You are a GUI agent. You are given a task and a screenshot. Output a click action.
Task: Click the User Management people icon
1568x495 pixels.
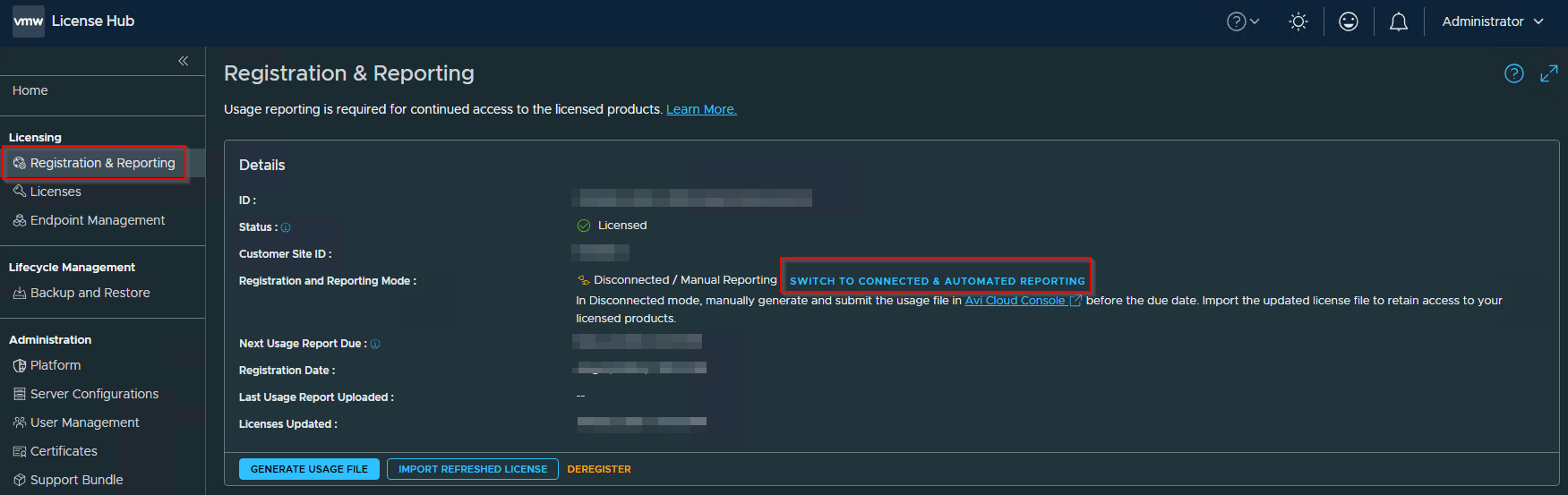click(20, 422)
